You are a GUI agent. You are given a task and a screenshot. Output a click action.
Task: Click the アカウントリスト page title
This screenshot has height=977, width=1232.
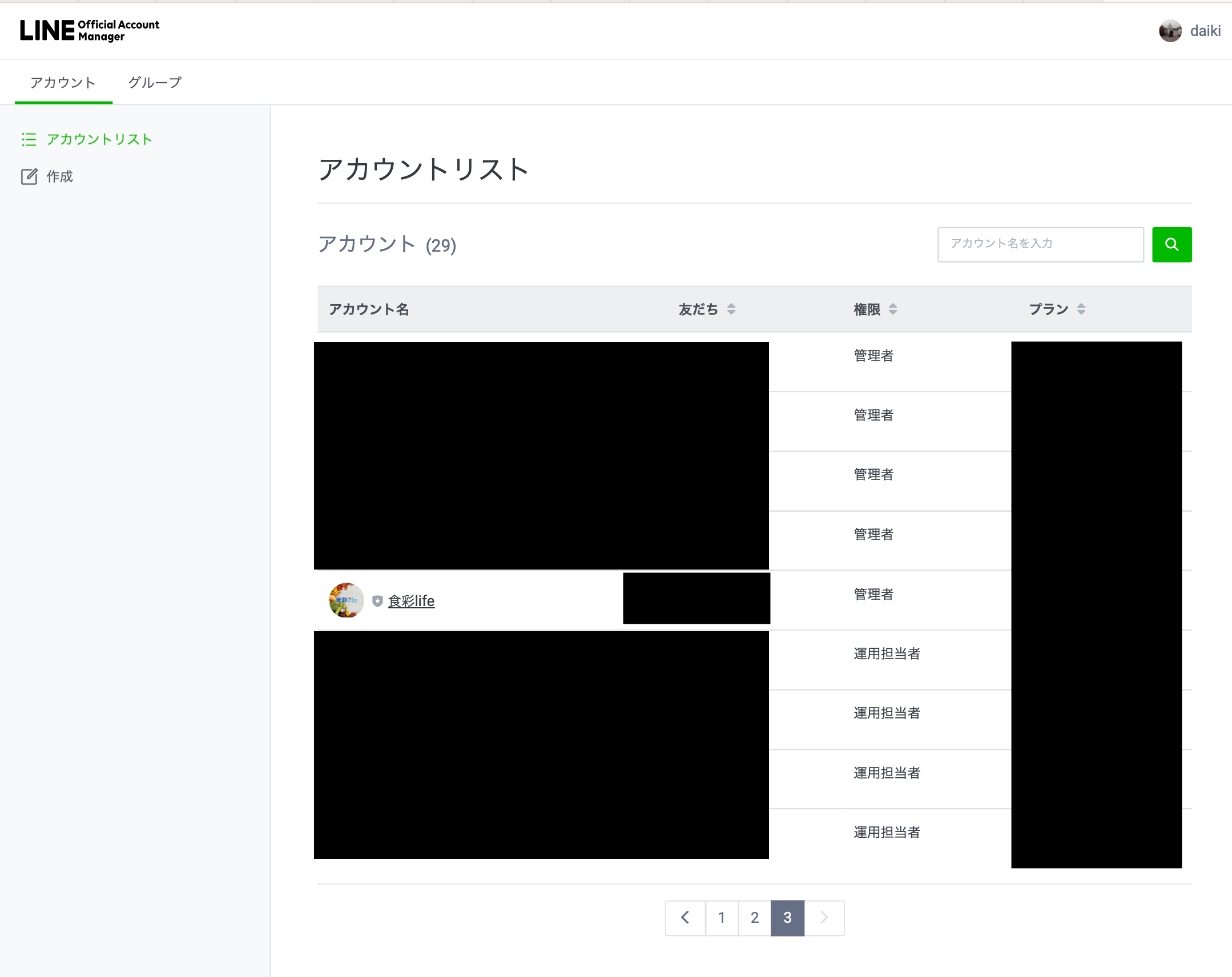click(424, 169)
